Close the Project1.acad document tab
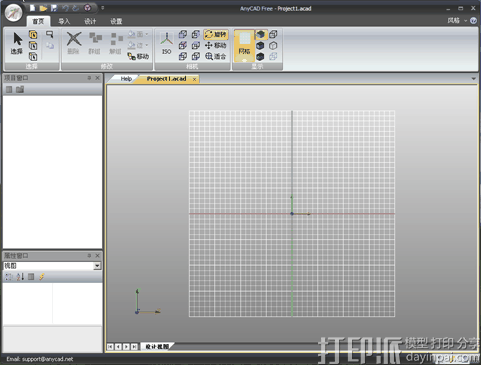The width and height of the screenshot is (481, 365). coord(194,79)
